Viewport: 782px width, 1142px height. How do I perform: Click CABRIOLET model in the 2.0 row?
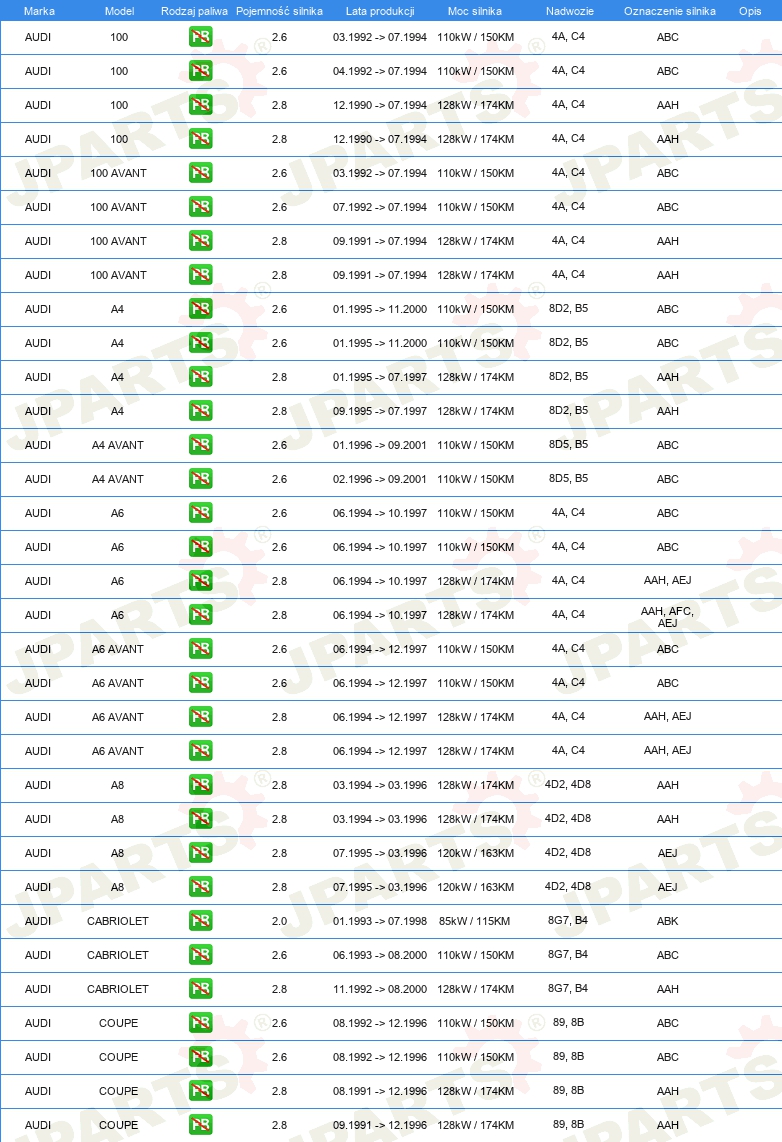118,921
